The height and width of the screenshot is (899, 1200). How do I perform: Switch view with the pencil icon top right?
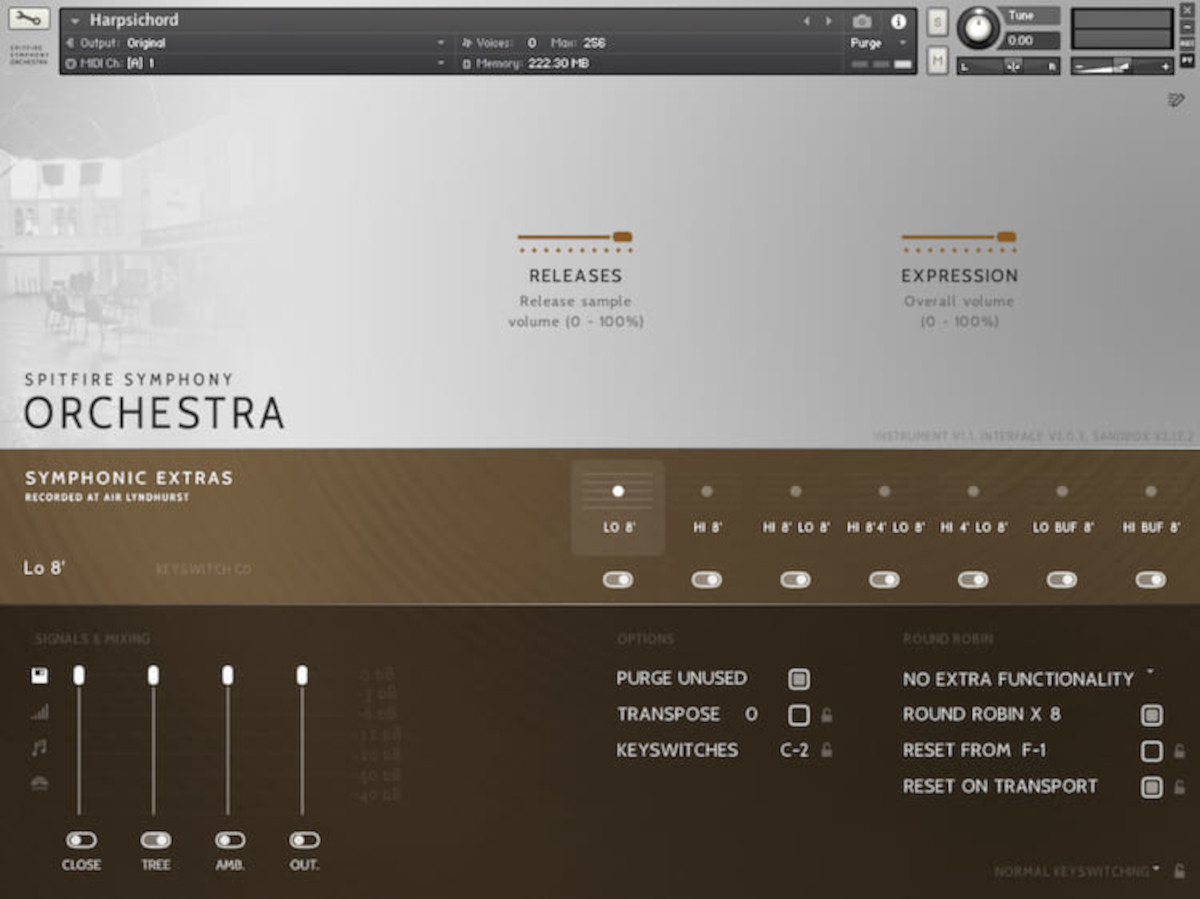pos(1176,99)
